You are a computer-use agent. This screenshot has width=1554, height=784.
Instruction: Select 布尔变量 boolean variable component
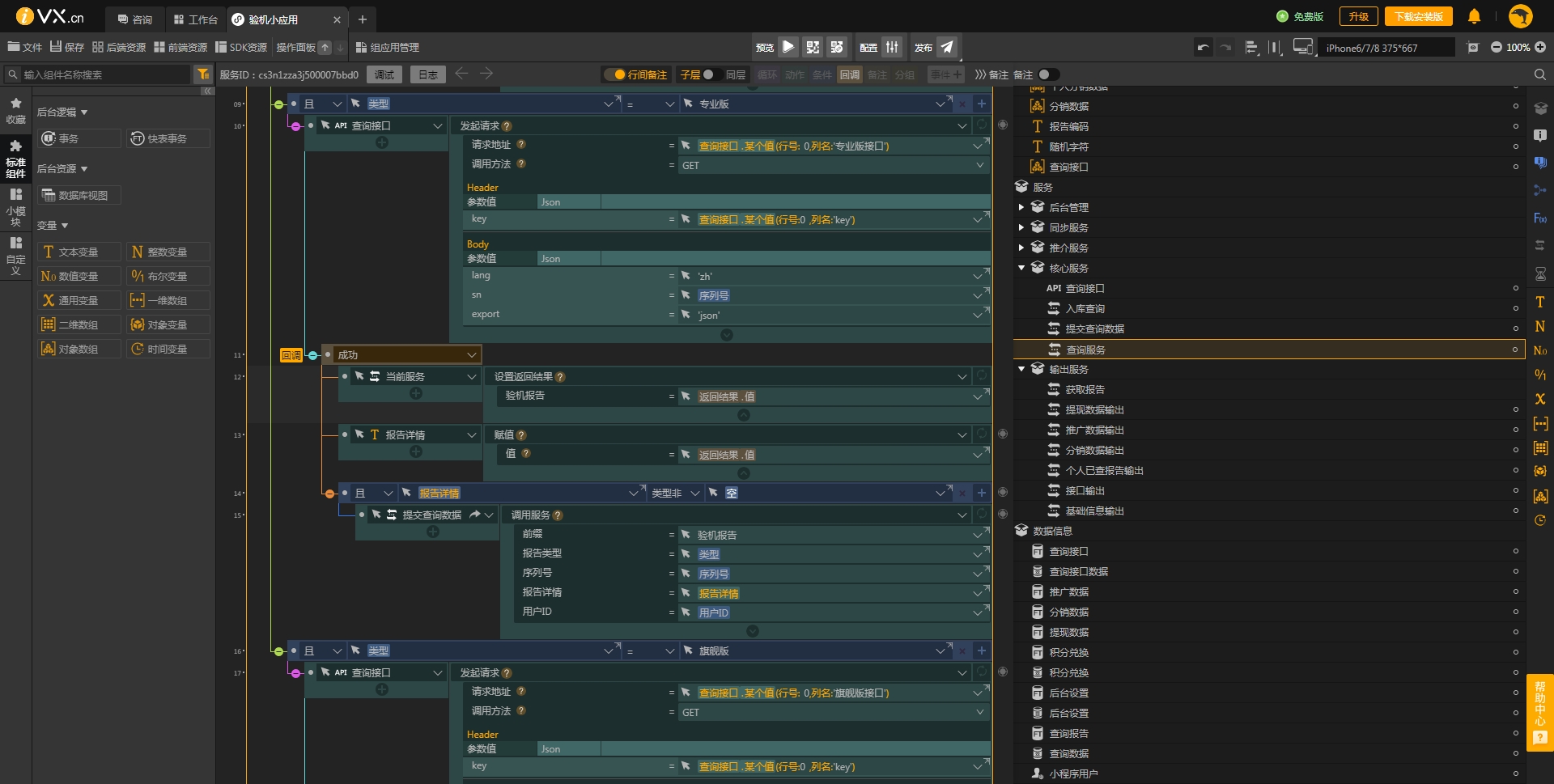tap(168, 276)
